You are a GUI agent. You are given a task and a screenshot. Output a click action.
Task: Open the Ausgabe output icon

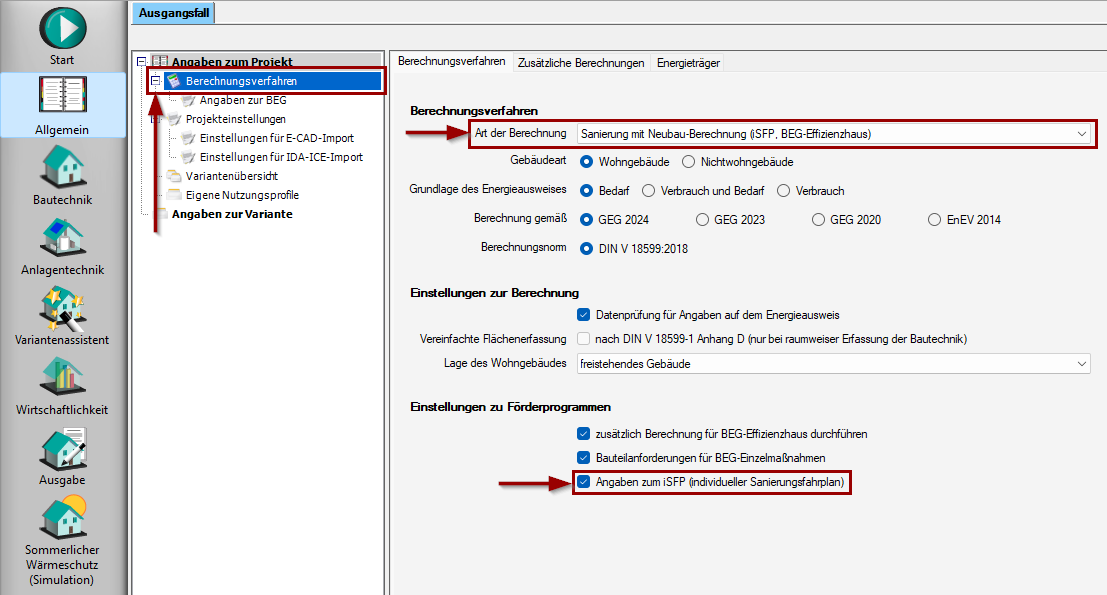(x=62, y=448)
